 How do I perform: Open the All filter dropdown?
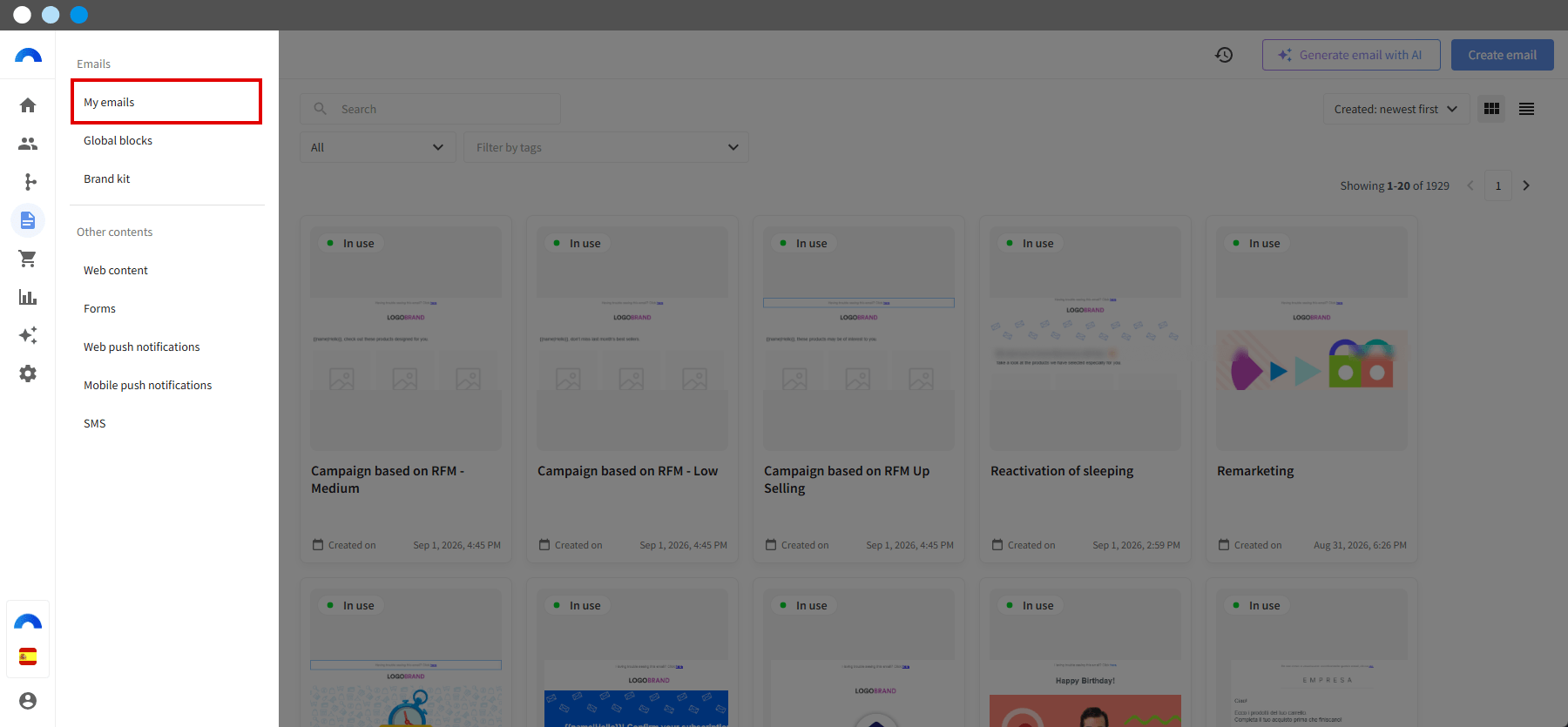[x=378, y=147]
